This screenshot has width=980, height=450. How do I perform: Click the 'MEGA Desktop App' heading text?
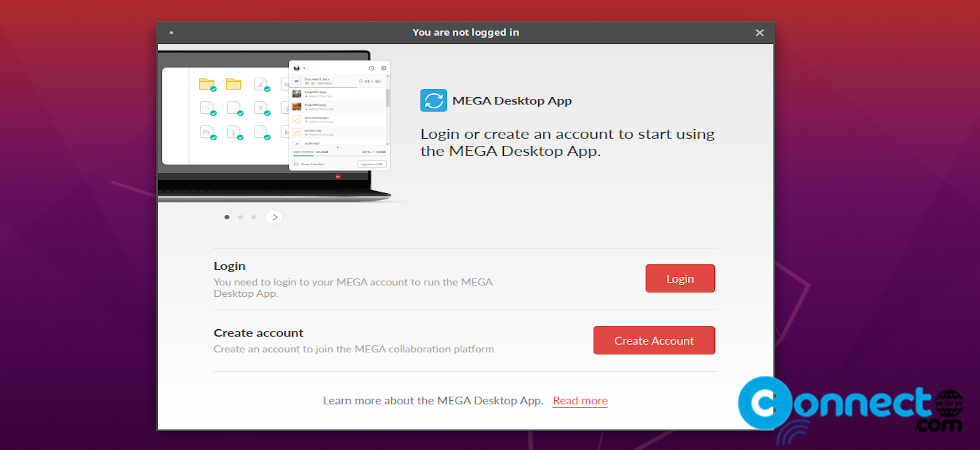[512, 101]
